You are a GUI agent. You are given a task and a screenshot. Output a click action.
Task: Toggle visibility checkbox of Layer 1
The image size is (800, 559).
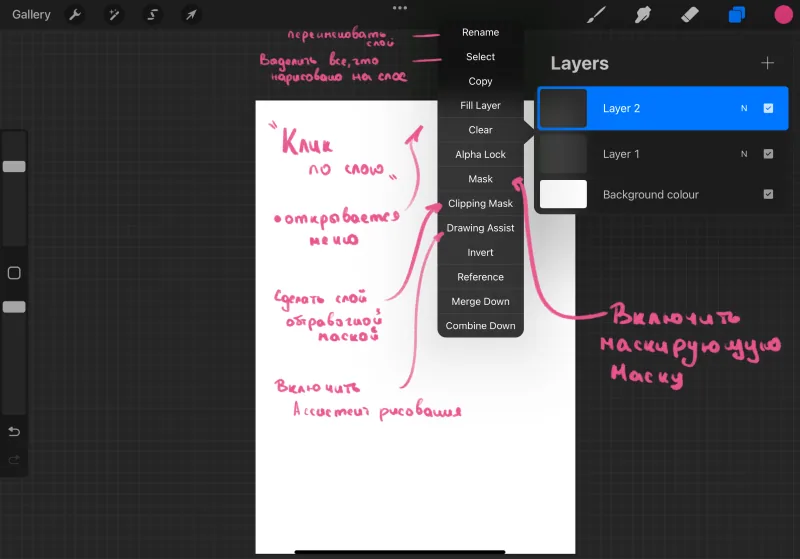click(x=768, y=154)
